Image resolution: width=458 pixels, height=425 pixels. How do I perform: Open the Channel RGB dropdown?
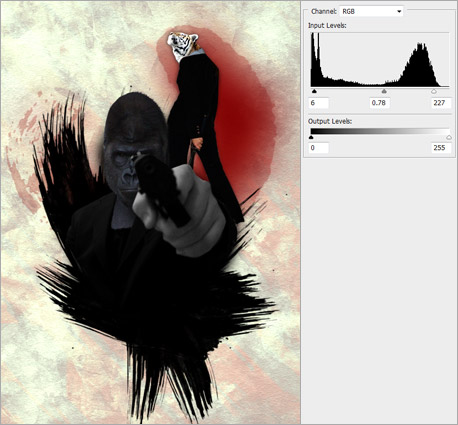(x=371, y=11)
